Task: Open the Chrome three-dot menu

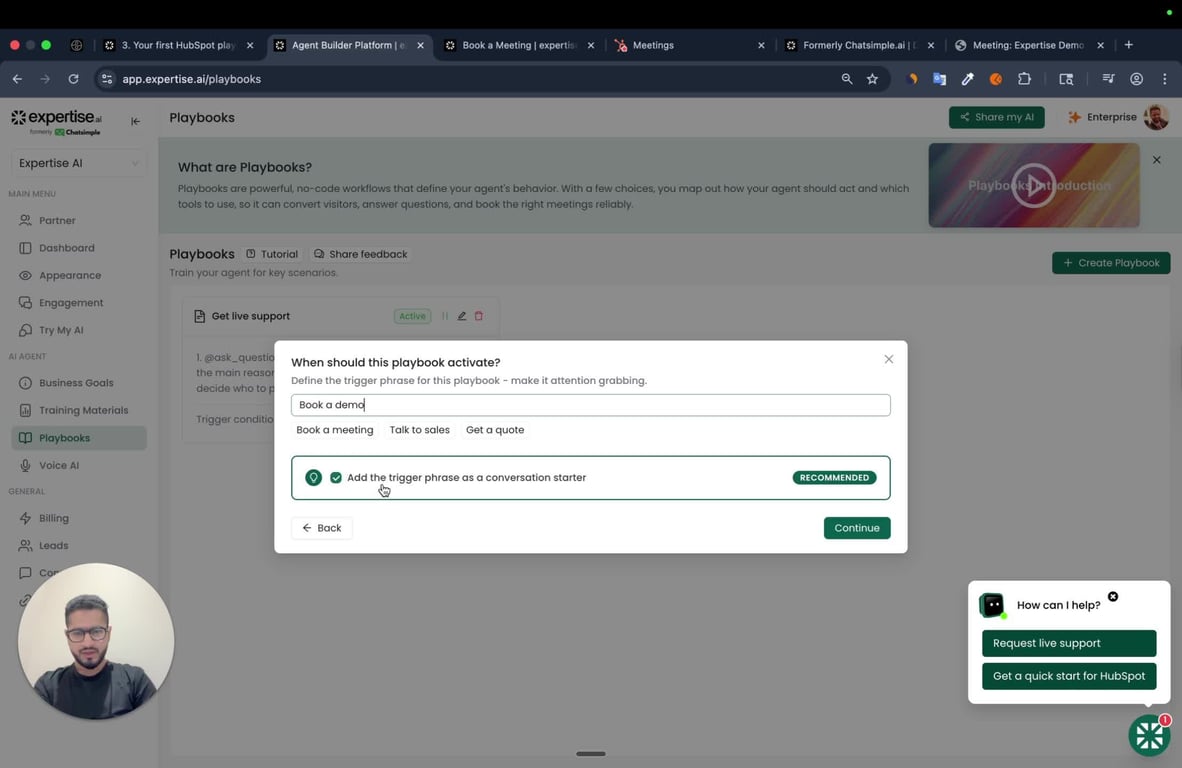Action: pos(1165,78)
